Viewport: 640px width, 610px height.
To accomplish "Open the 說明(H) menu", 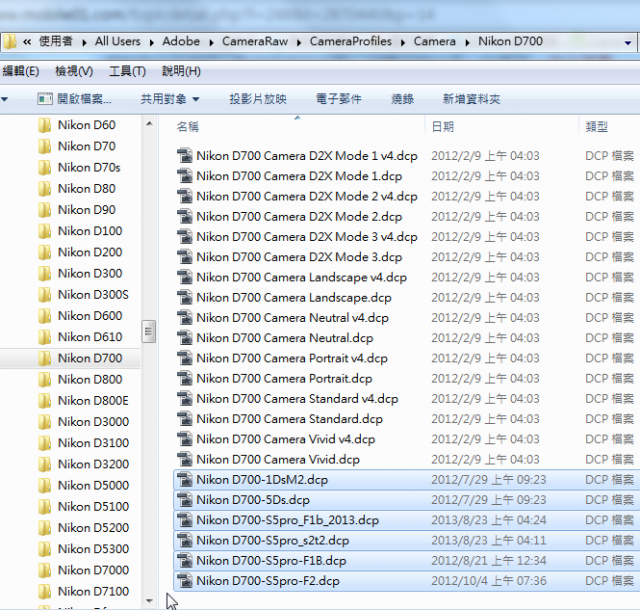I will (181, 71).
